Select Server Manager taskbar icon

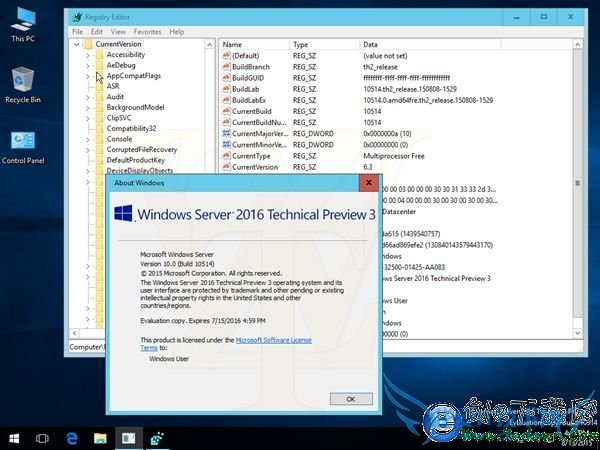click(129, 439)
